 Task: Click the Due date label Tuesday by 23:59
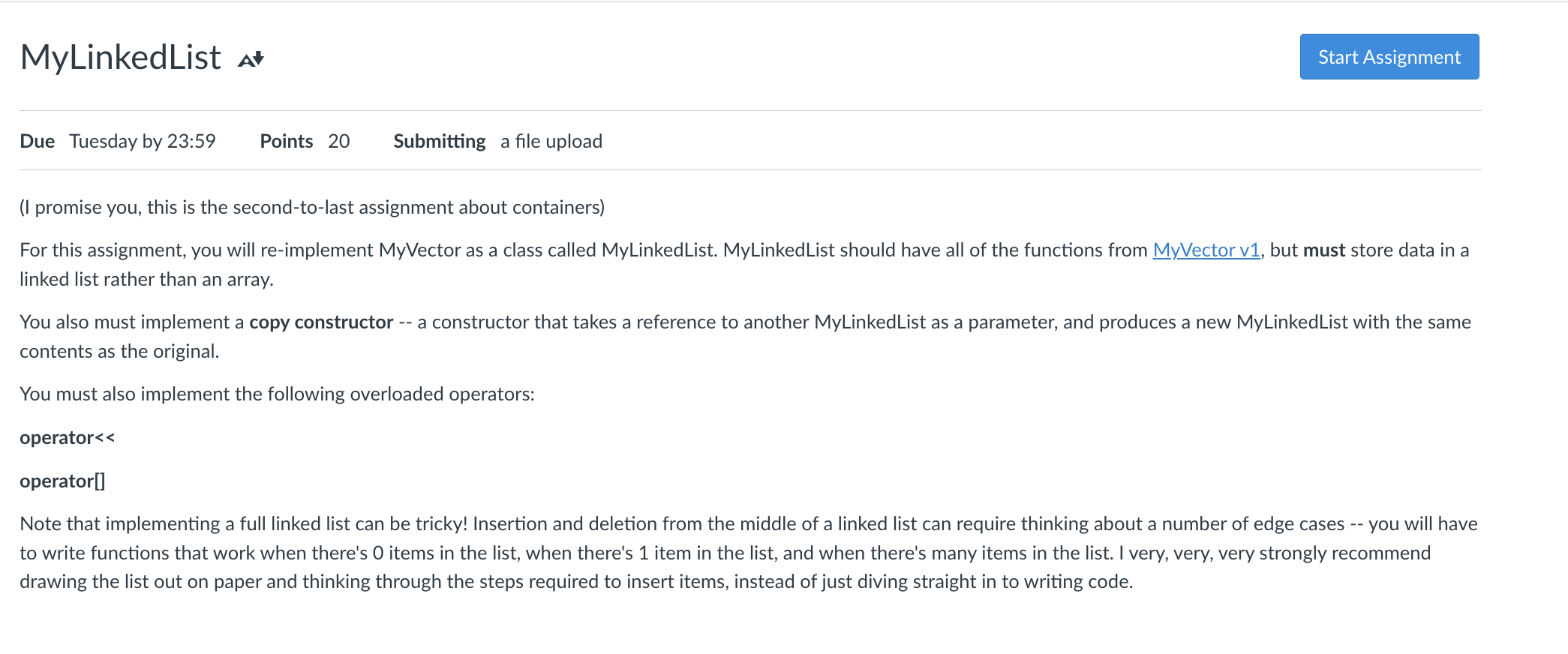pyautogui.click(x=143, y=141)
